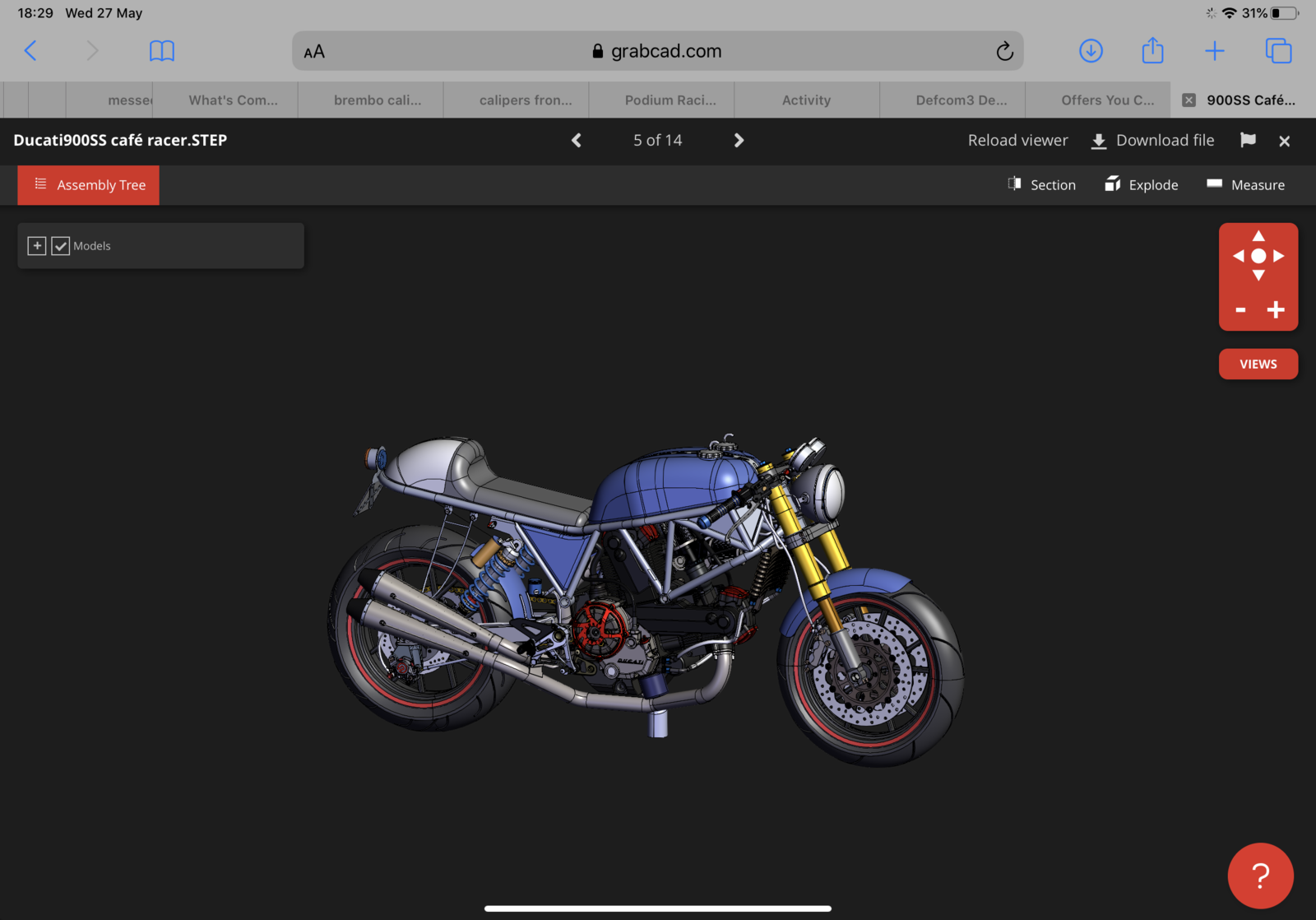Zoom in with plus button
Screen dimensions: 1316x920
[1276, 310]
